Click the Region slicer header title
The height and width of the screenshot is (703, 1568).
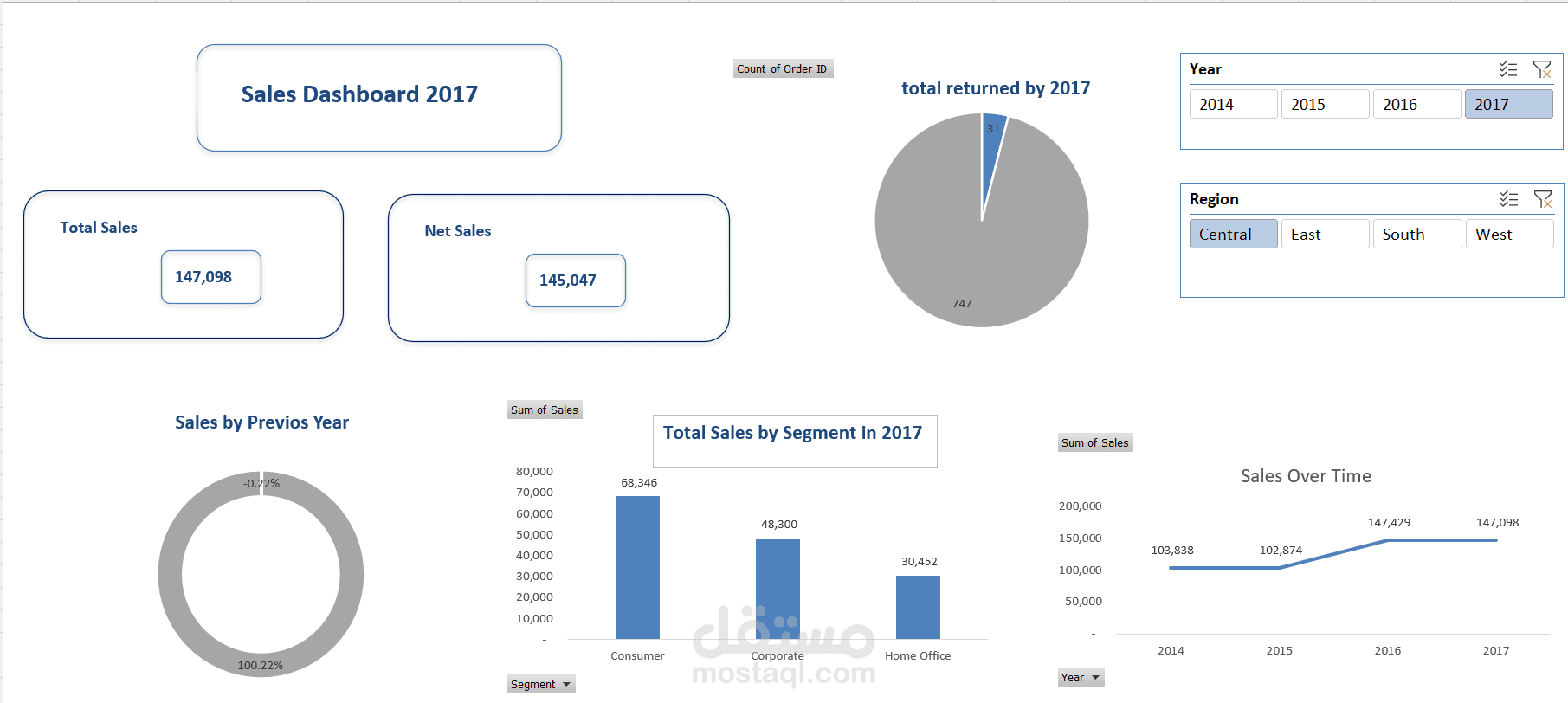pos(1214,199)
